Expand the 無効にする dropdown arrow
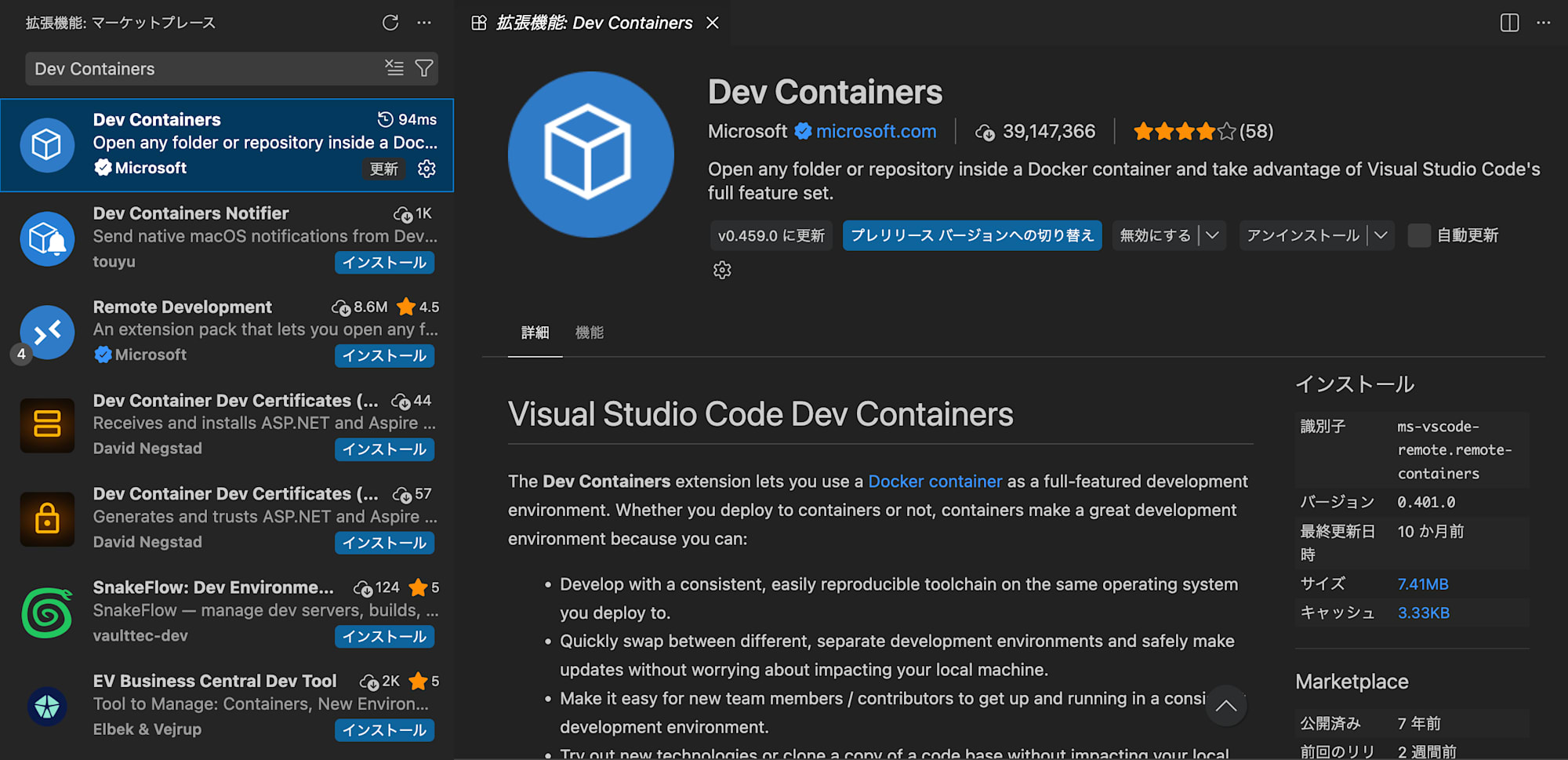Image resolution: width=1568 pixels, height=760 pixels. pos(1213,235)
